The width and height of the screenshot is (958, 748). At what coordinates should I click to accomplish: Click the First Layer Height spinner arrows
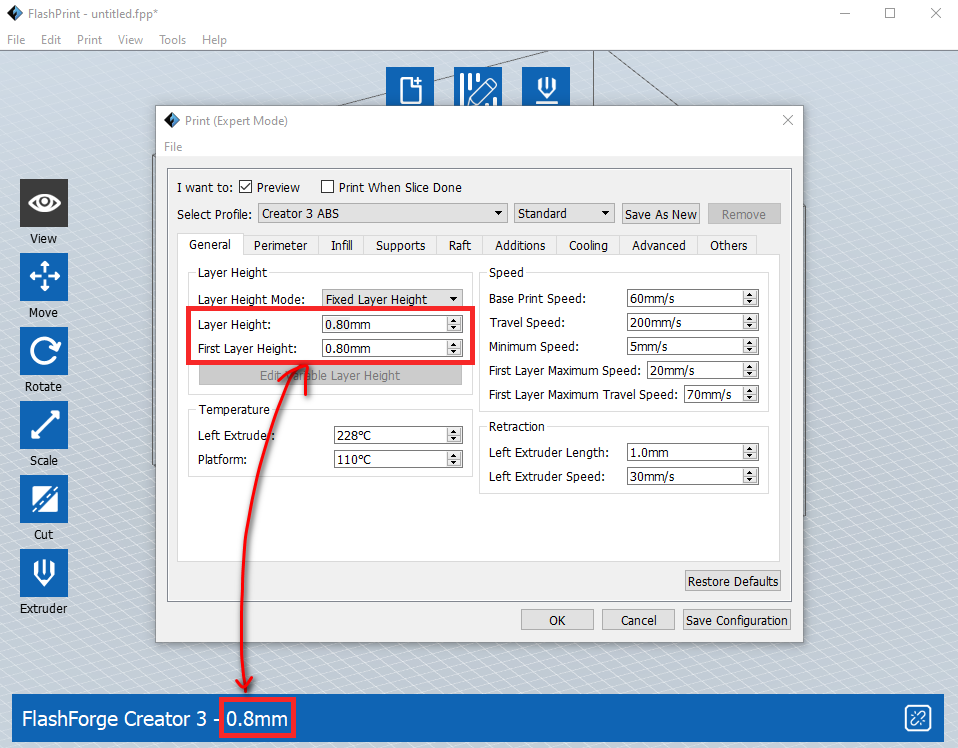pos(454,348)
